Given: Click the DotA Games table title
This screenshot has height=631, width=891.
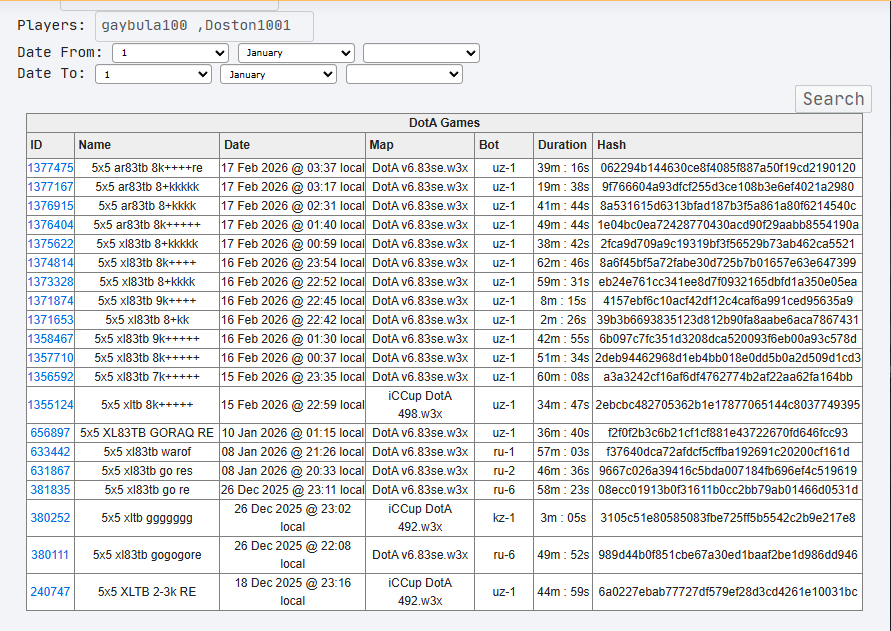Looking at the screenshot, I should [x=444, y=123].
